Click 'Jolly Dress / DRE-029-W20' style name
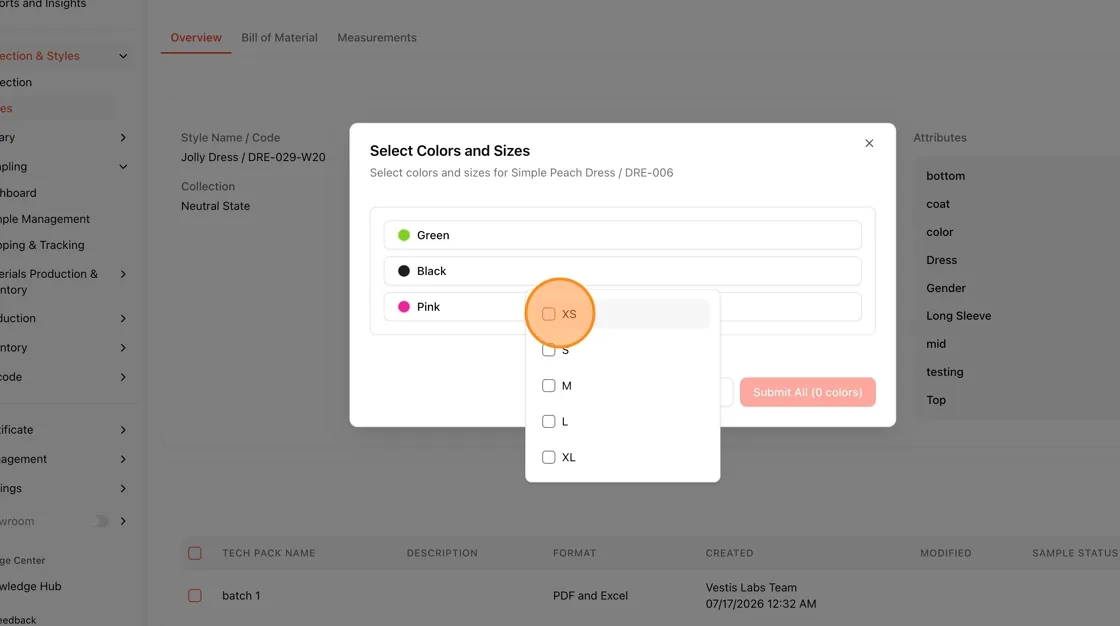Screen dimensions: 1120x626 point(253,157)
